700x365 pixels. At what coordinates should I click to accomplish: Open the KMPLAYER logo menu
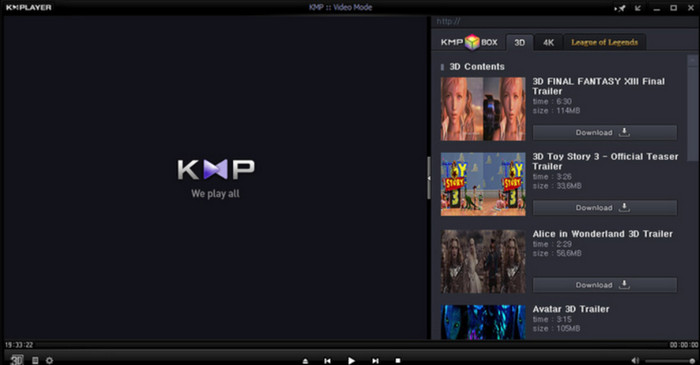pos(29,8)
